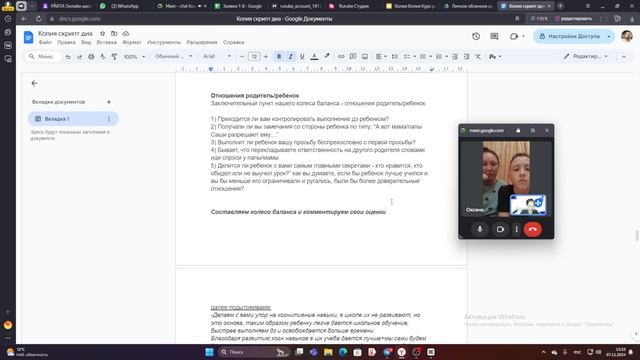Image resolution: width=640 pixels, height=360 pixels.
Task: Open the account avatar menu
Action: coord(627,36)
